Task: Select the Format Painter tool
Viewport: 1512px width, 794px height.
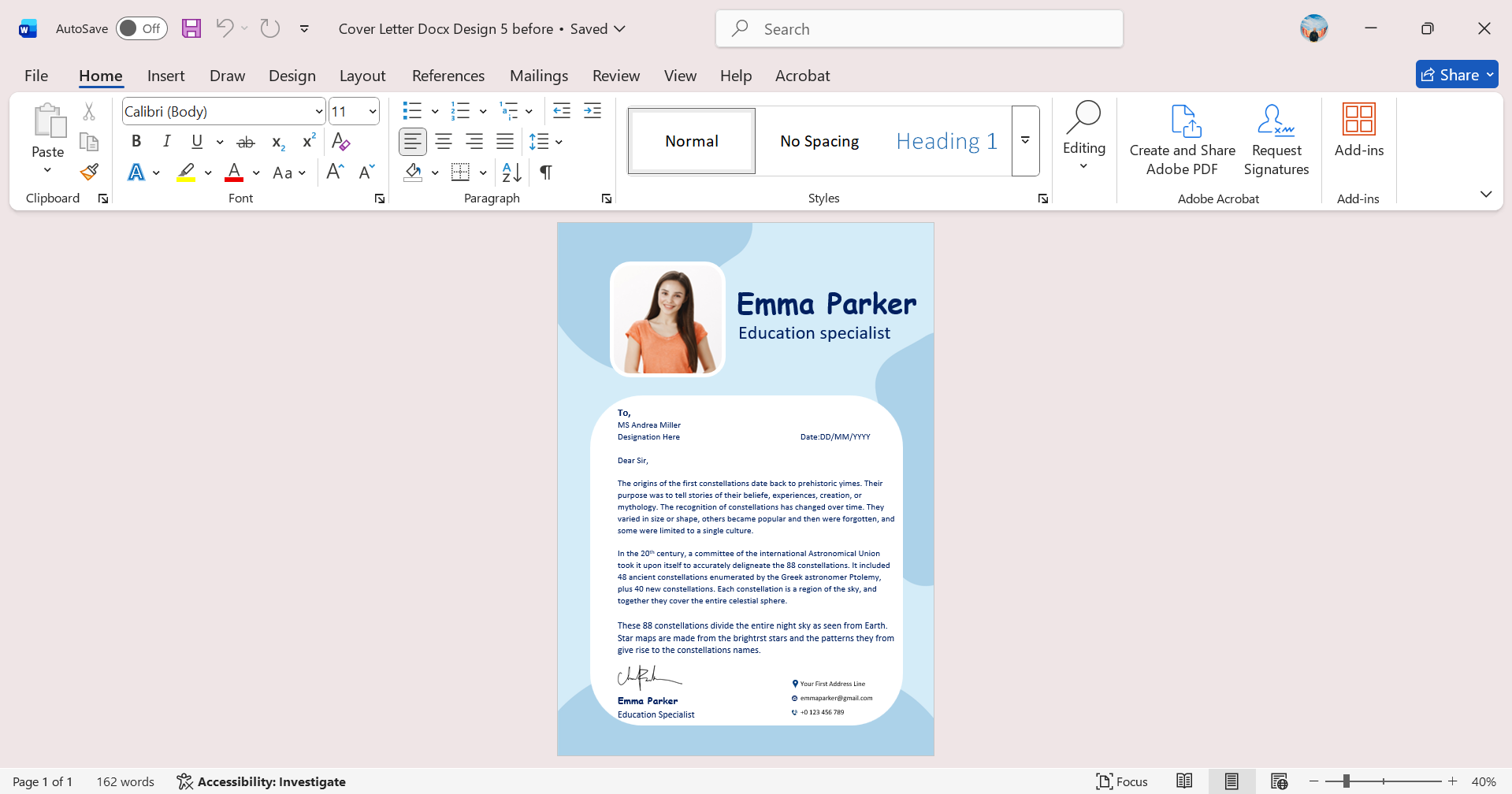Action: [x=88, y=172]
